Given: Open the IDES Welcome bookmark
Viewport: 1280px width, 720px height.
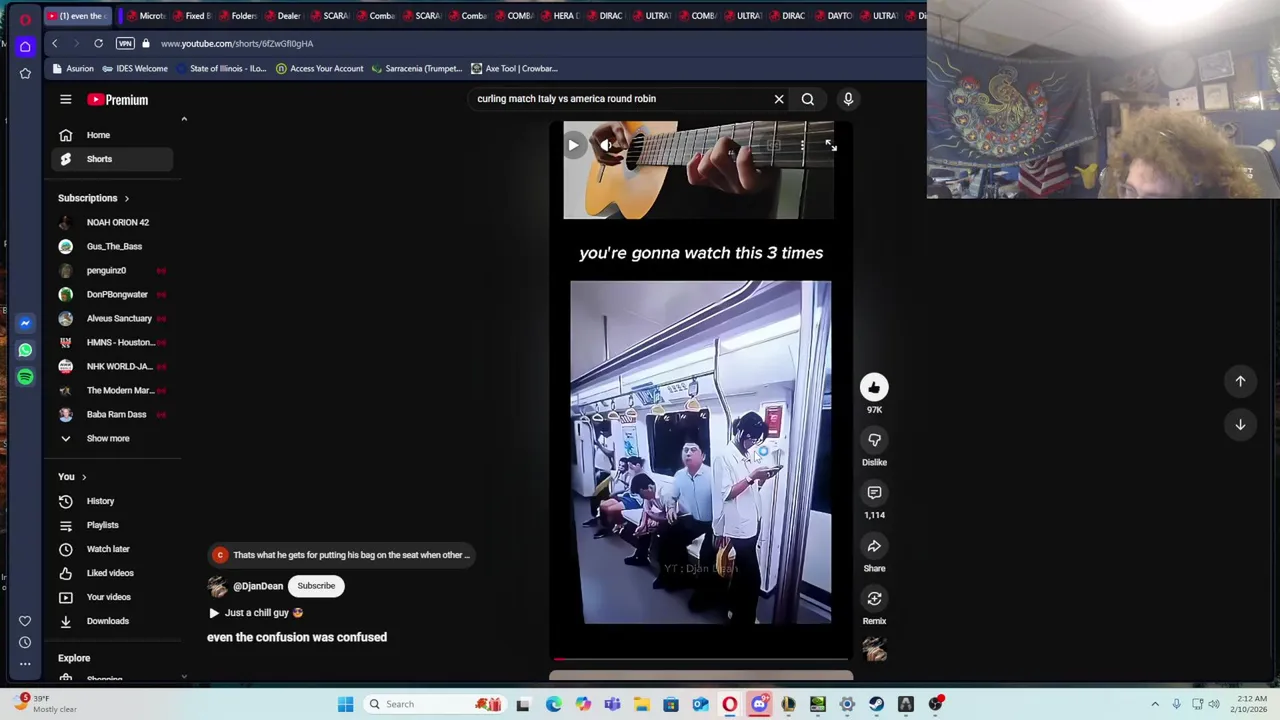Looking at the screenshot, I should [135, 69].
